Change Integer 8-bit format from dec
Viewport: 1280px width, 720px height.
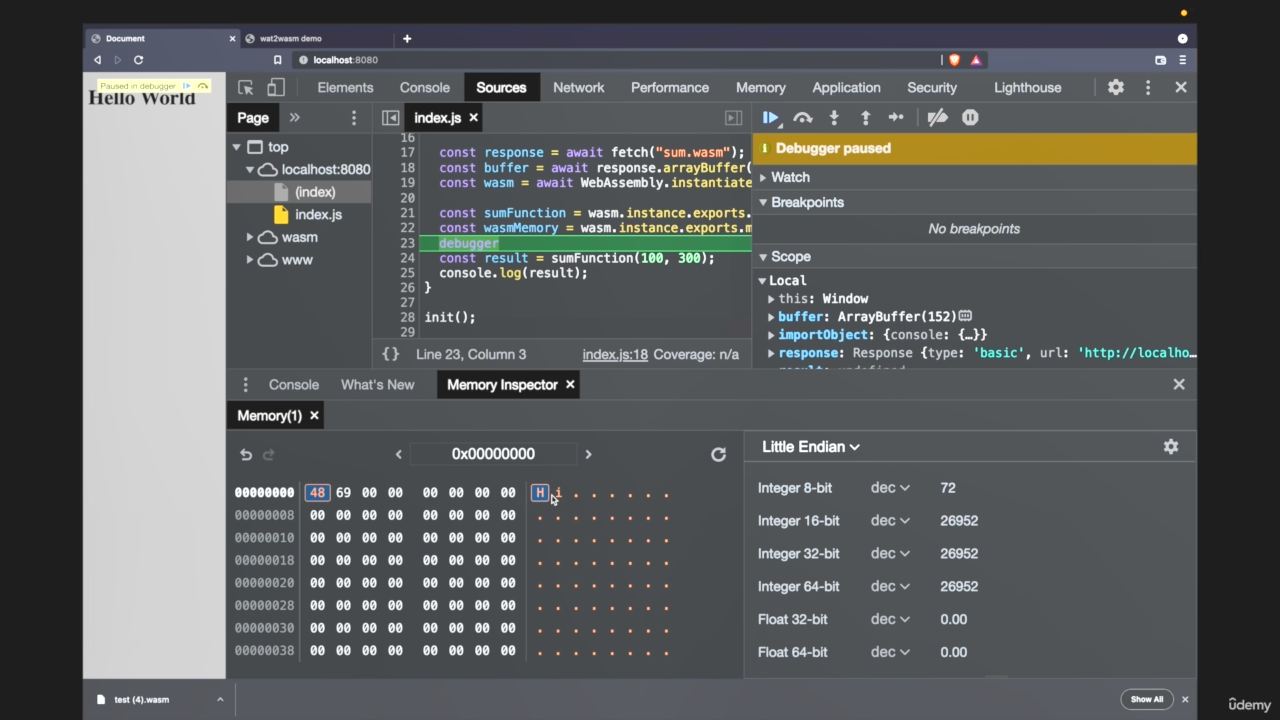pyautogui.click(x=889, y=488)
